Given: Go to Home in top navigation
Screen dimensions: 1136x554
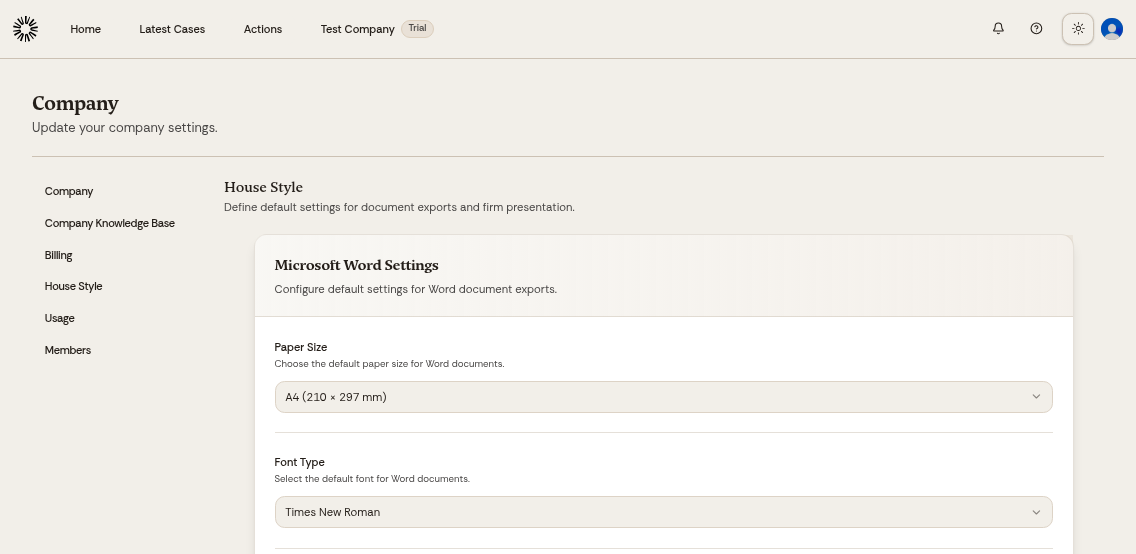Looking at the screenshot, I should 85,29.
